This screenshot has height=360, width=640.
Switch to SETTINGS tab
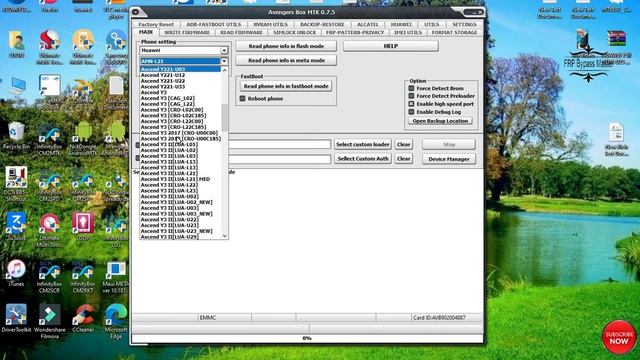[464, 24]
